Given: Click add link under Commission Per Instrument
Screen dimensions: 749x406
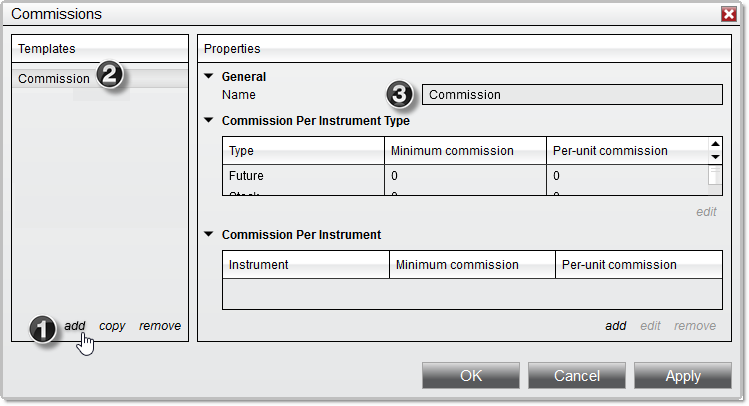Looking at the screenshot, I should click(x=615, y=326).
